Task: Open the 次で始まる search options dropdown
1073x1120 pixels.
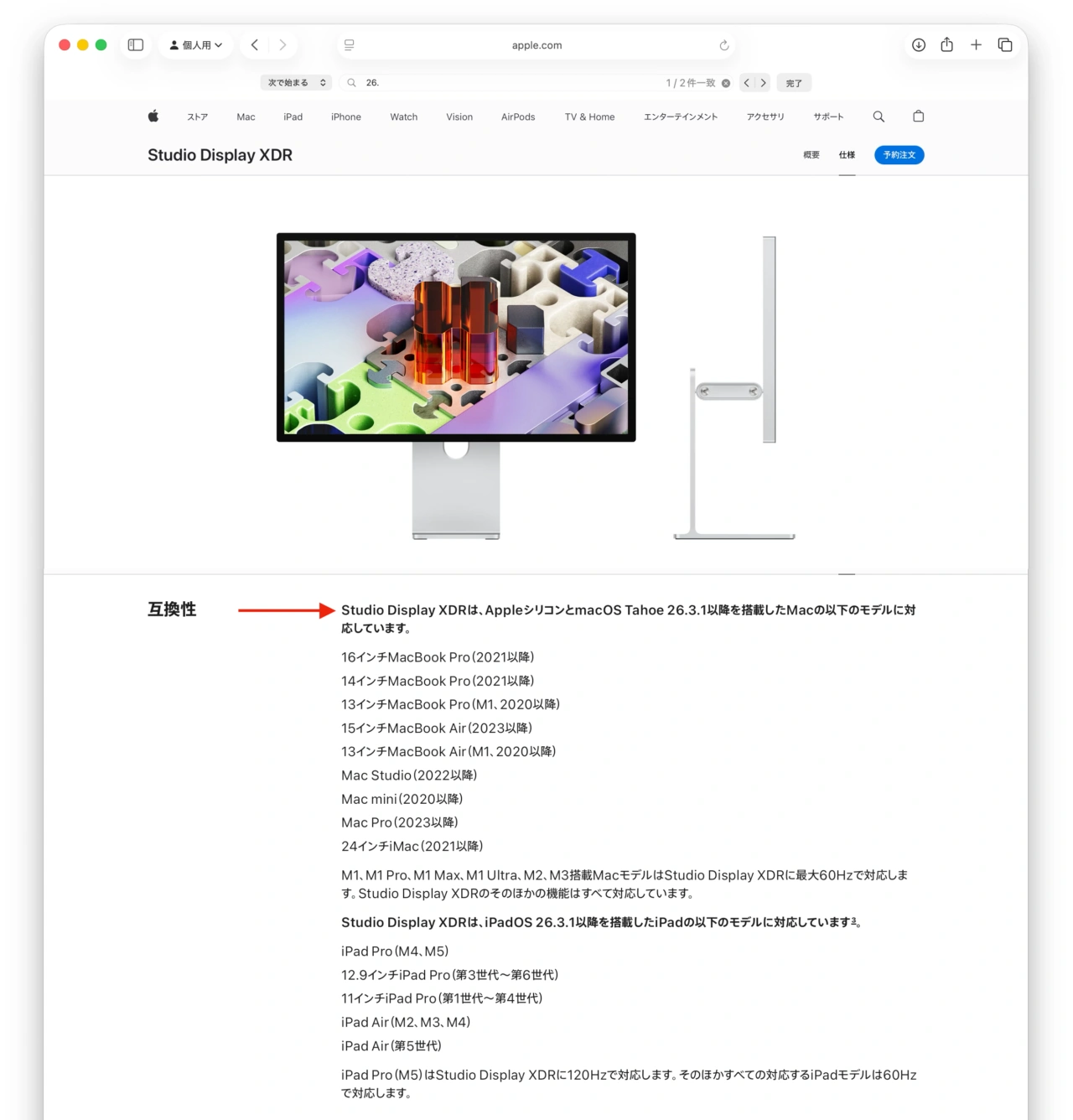Action: point(295,82)
